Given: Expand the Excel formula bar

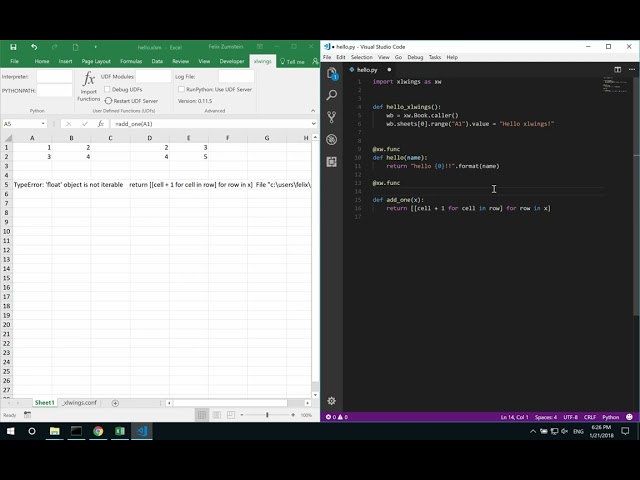Looking at the screenshot, I should tap(313, 124).
